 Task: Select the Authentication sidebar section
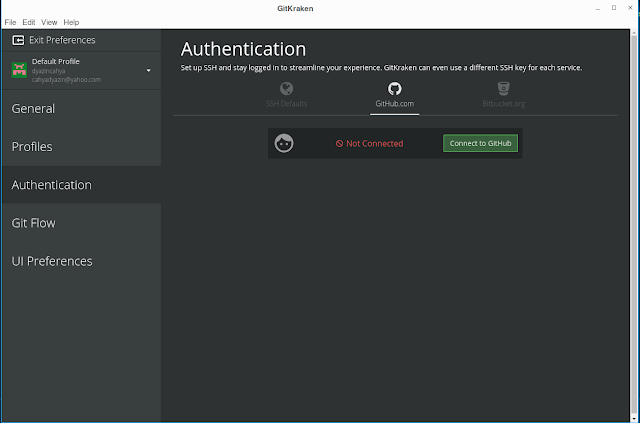(x=81, y=185)
